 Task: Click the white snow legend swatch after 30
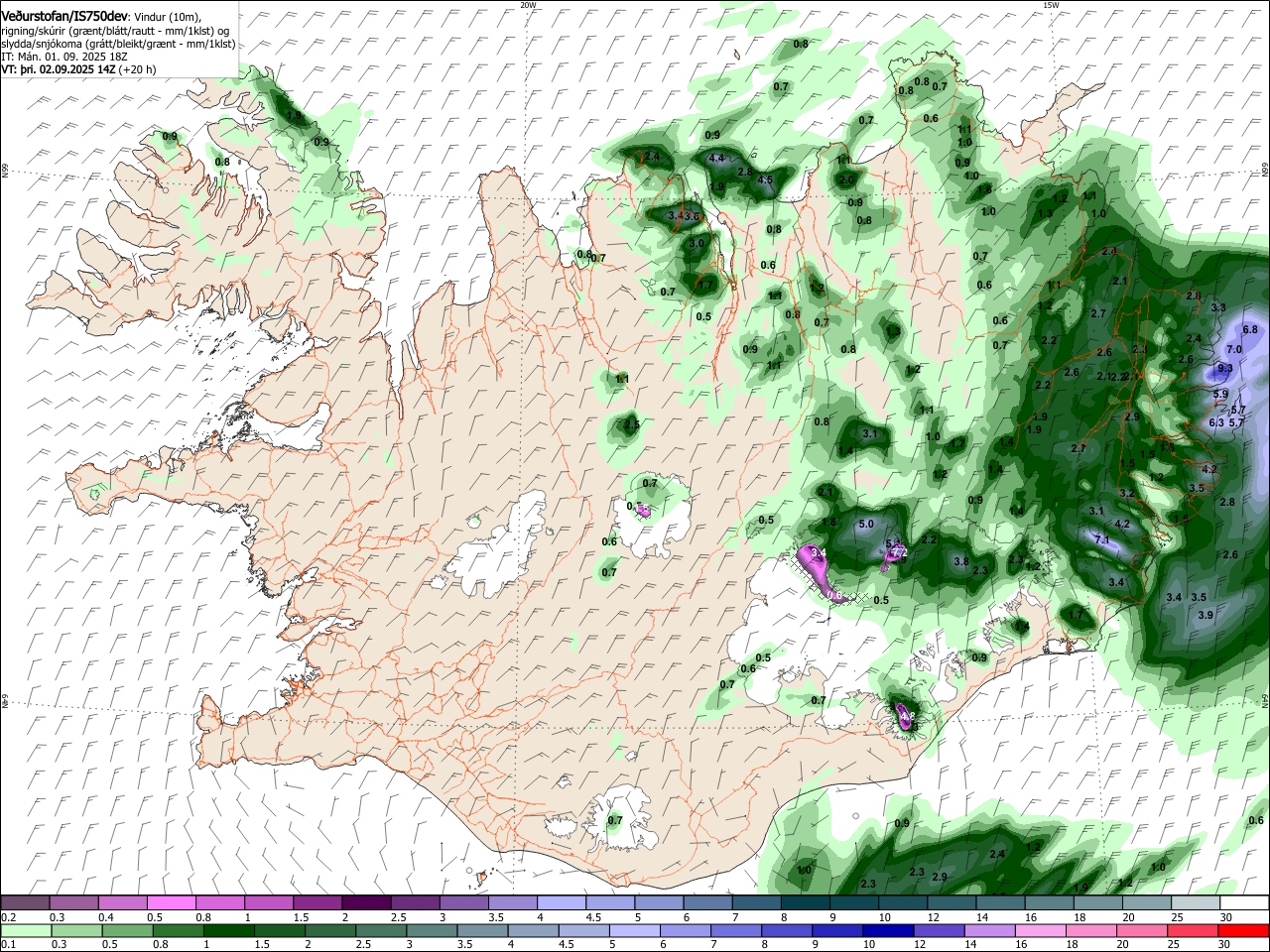pyautogui.click(x=1245, y=902)
